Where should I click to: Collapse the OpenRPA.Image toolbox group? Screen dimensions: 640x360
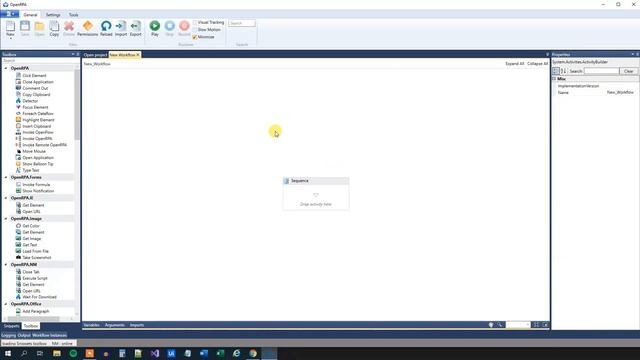tap(6, 219)
